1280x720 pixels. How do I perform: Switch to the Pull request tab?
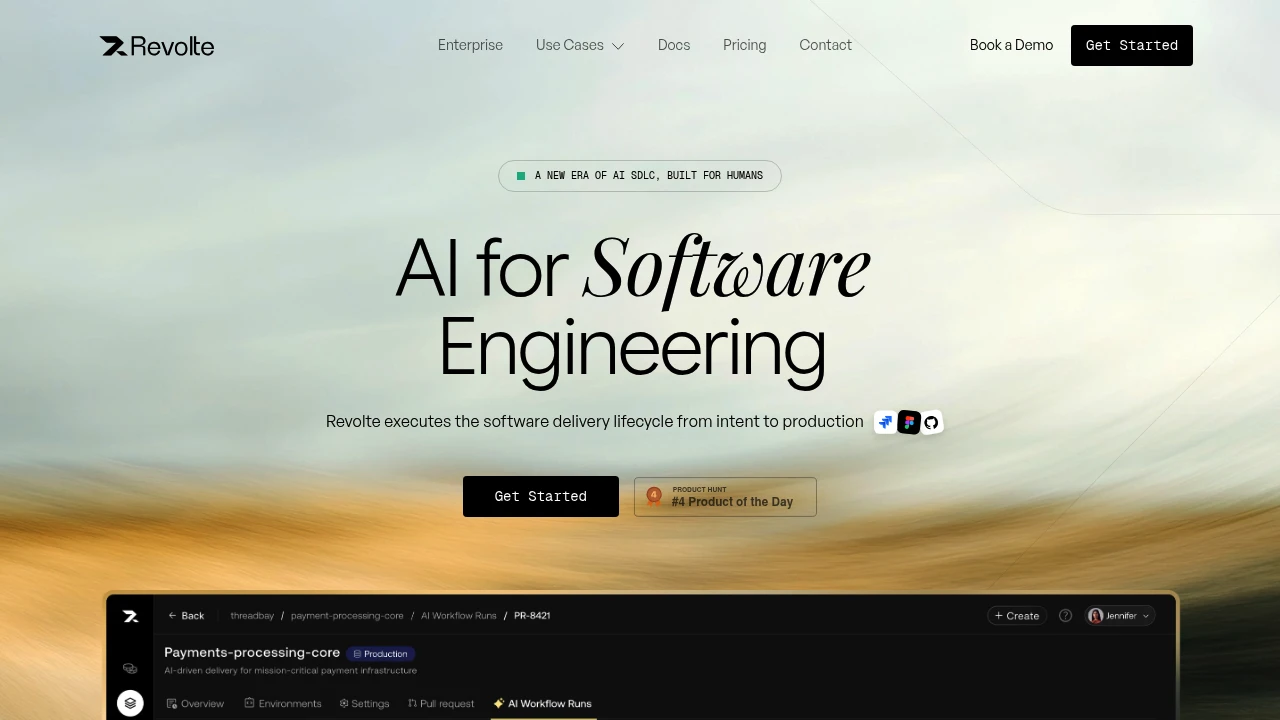[441, 703]
